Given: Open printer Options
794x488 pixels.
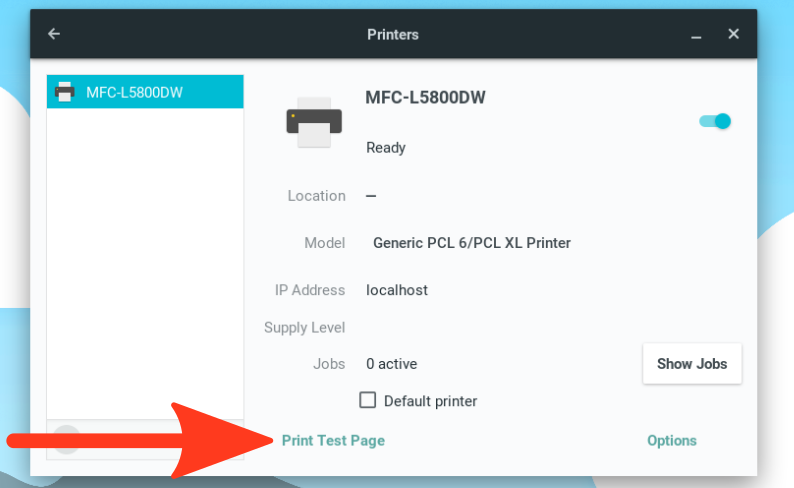Looking at the screenshot, I should (x=671, y=440).
